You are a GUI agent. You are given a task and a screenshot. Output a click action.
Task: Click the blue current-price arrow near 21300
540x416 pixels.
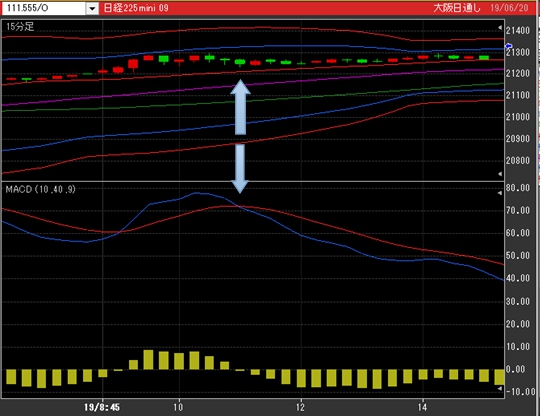click(509, 46)
